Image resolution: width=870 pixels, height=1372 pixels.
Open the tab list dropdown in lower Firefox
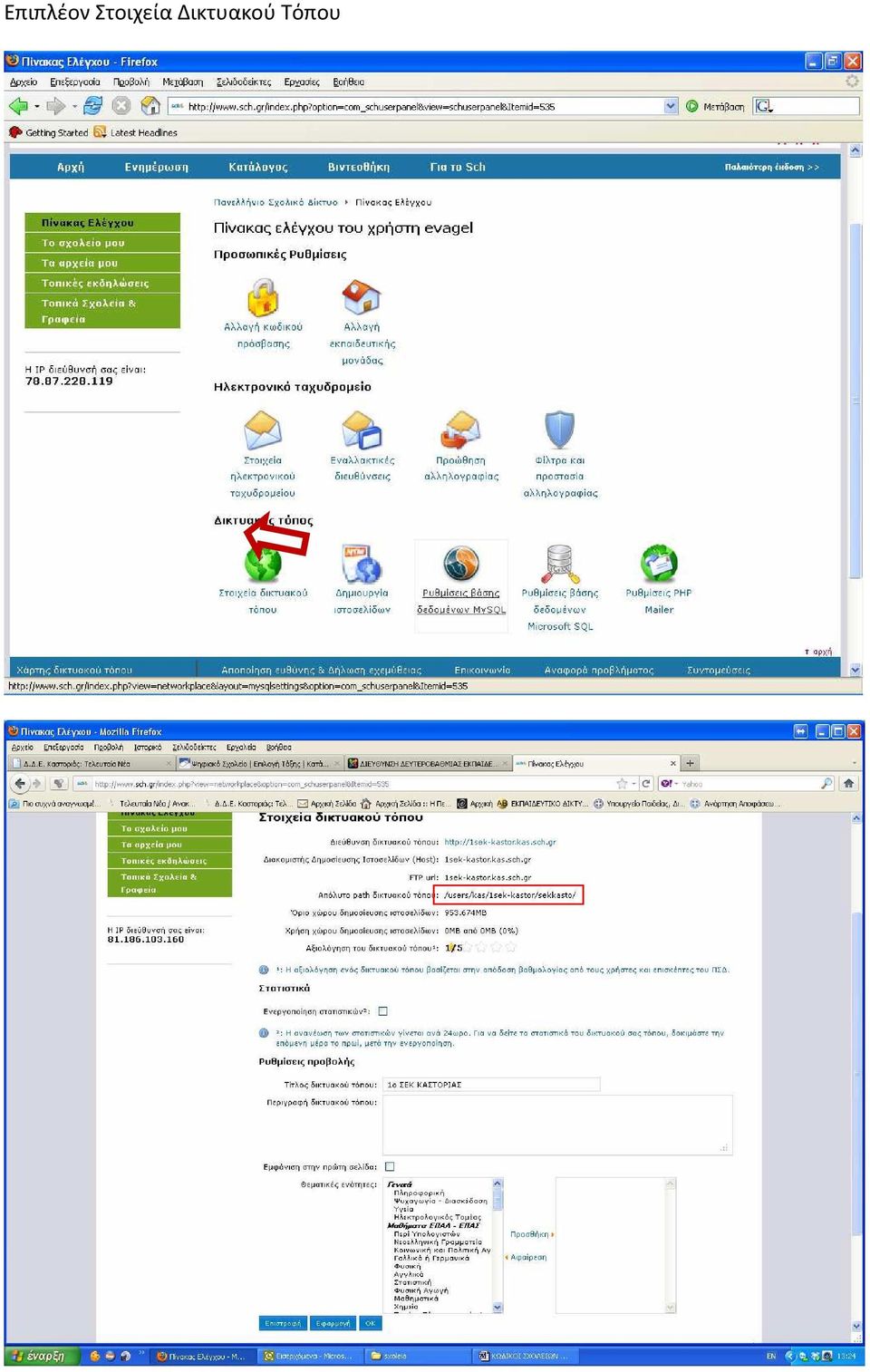click(855, 763)
